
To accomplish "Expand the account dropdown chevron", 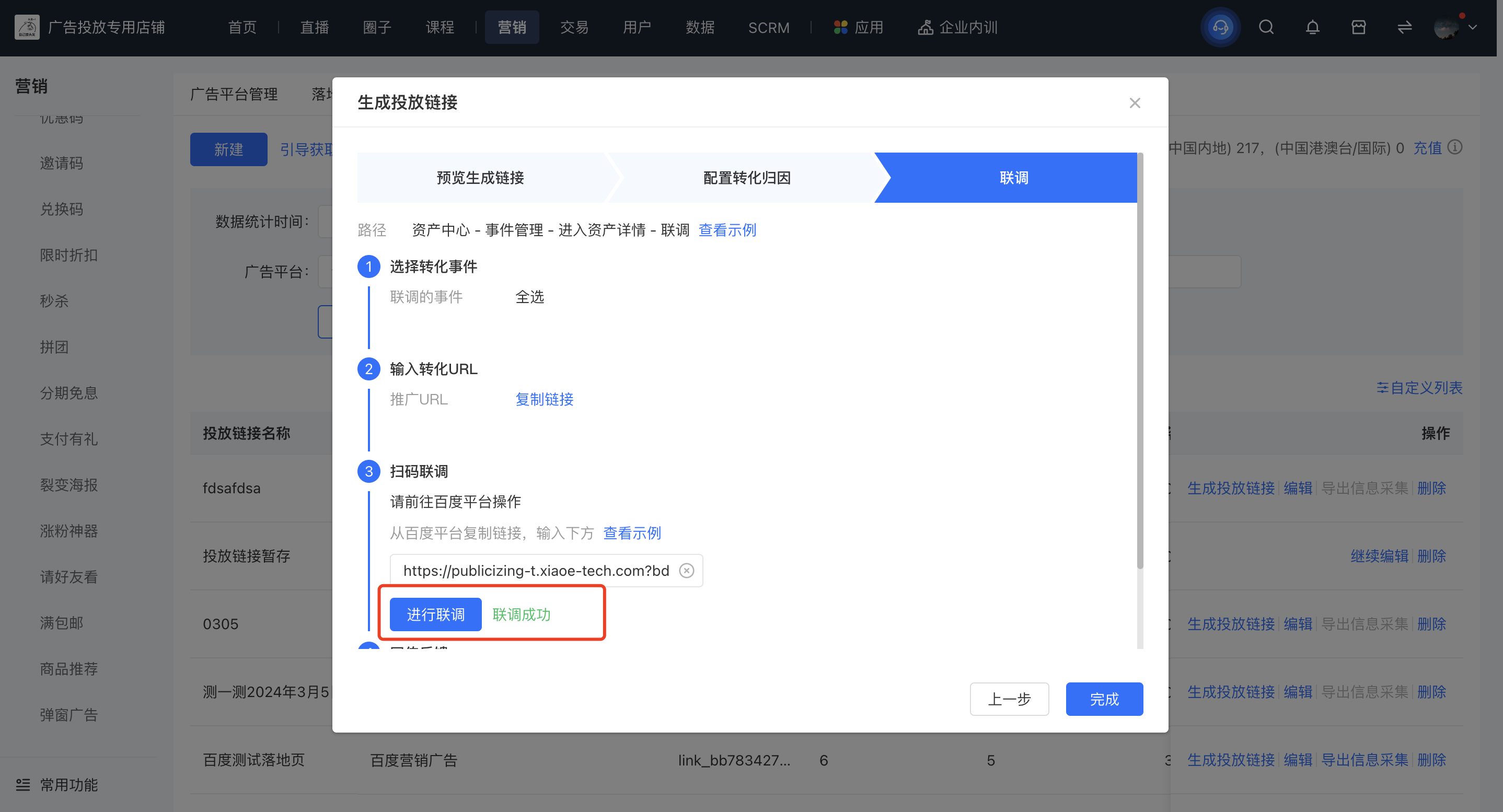I will pos(1473,27).
